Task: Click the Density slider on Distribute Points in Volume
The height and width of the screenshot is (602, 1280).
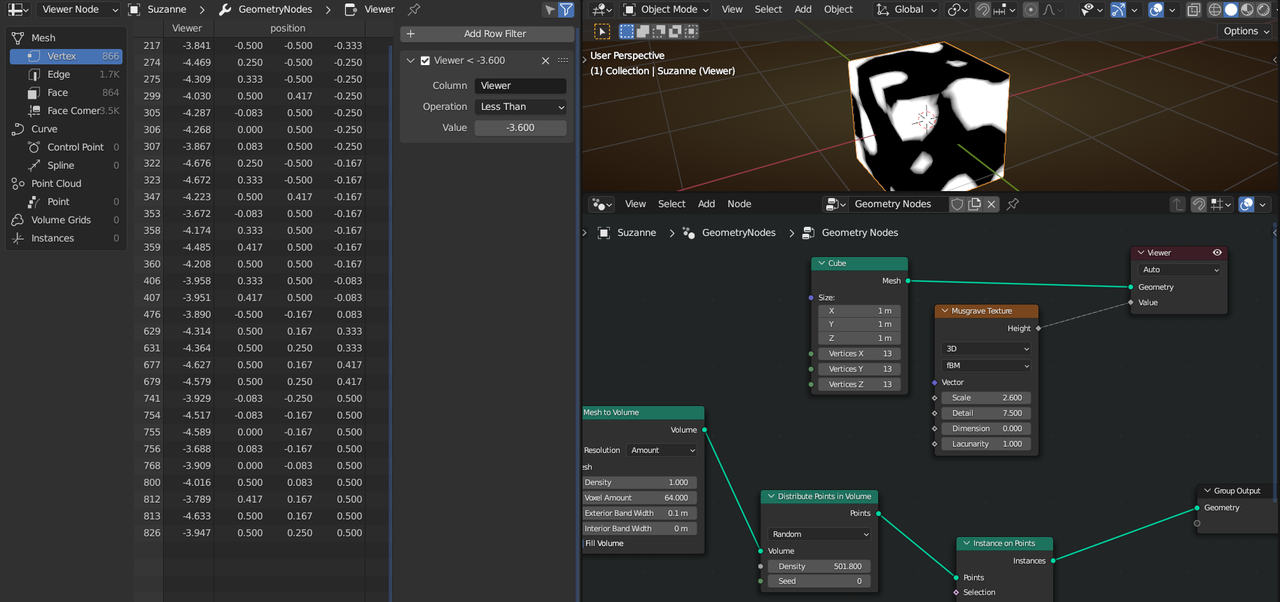Action: [x=817, y=566]
